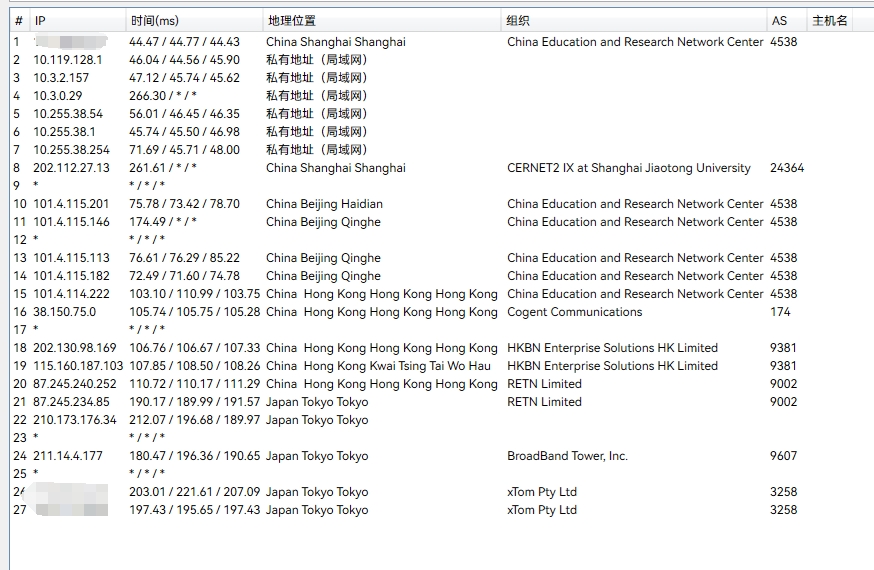Click the AS column header
The height and width of the screenshot is (570, 874).
coord(779,20)
